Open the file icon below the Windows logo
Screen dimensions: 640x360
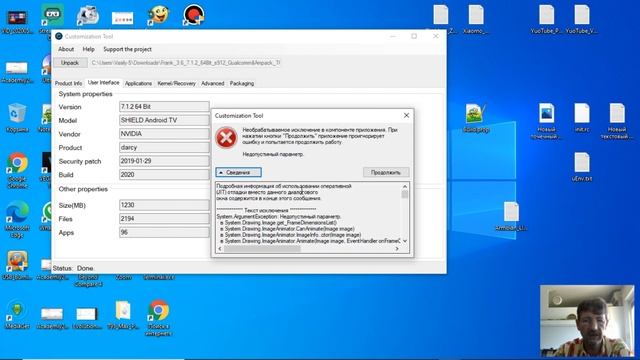[x=511, y=212]
